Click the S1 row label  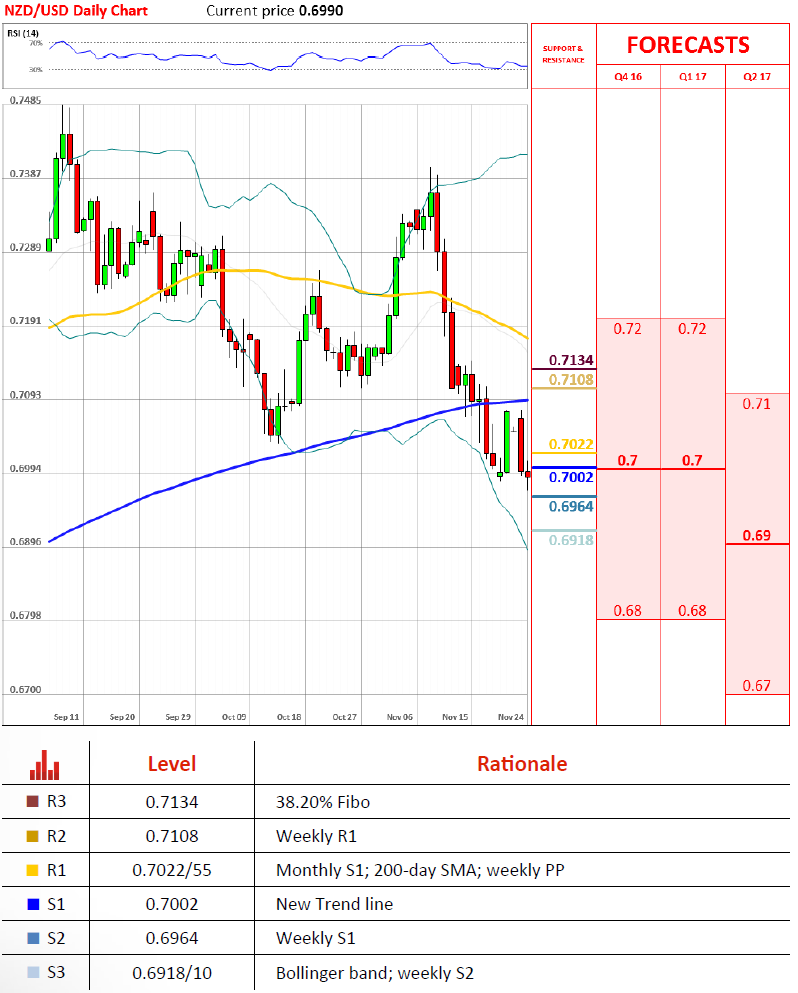[56, 904]
